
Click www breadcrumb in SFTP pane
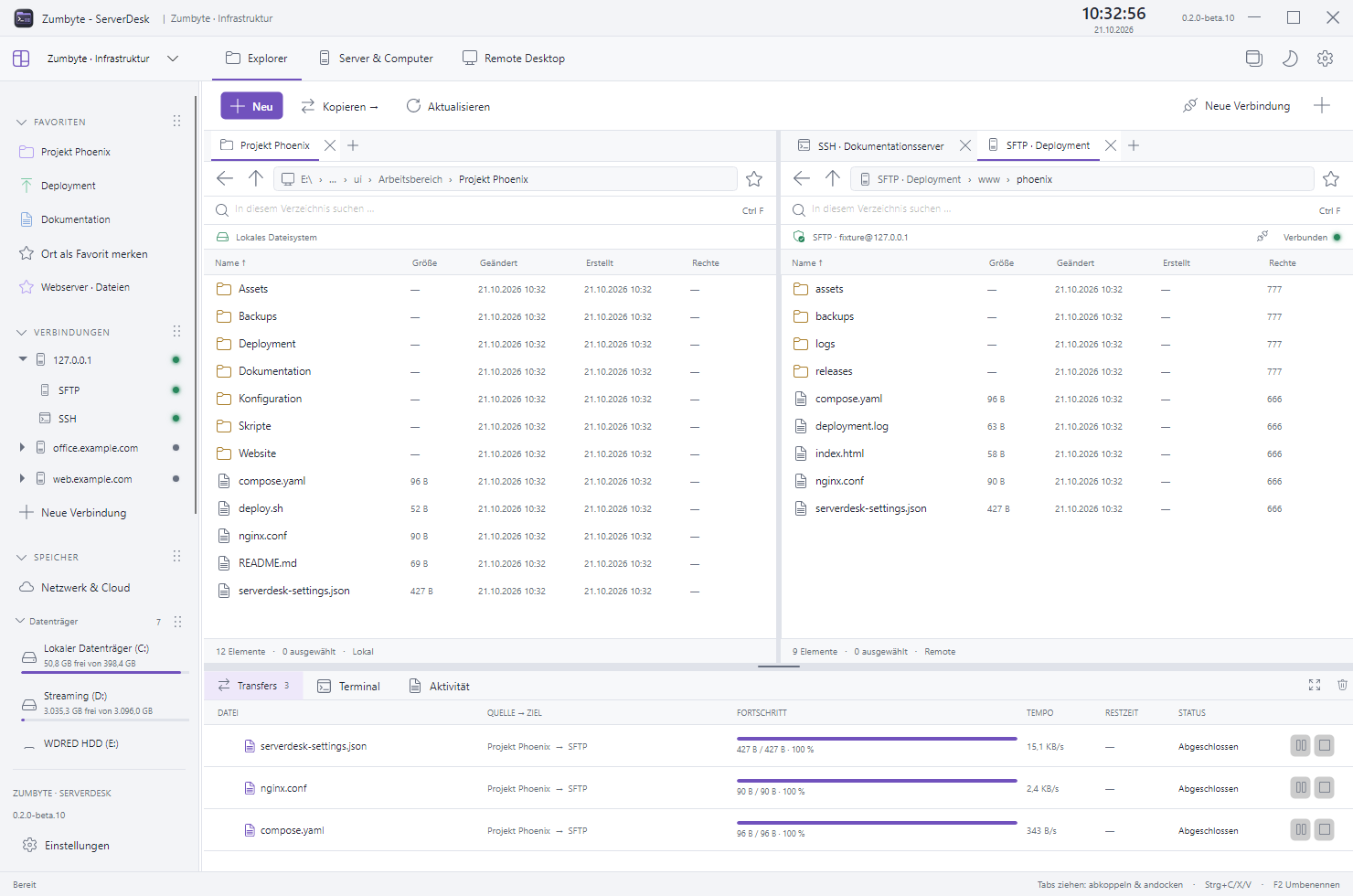point(989,179)
